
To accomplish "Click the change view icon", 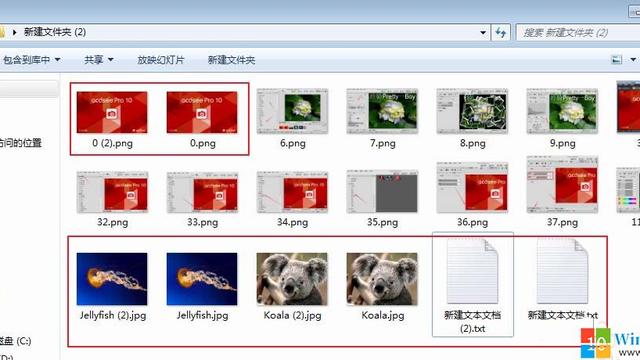I will [617, 60].
